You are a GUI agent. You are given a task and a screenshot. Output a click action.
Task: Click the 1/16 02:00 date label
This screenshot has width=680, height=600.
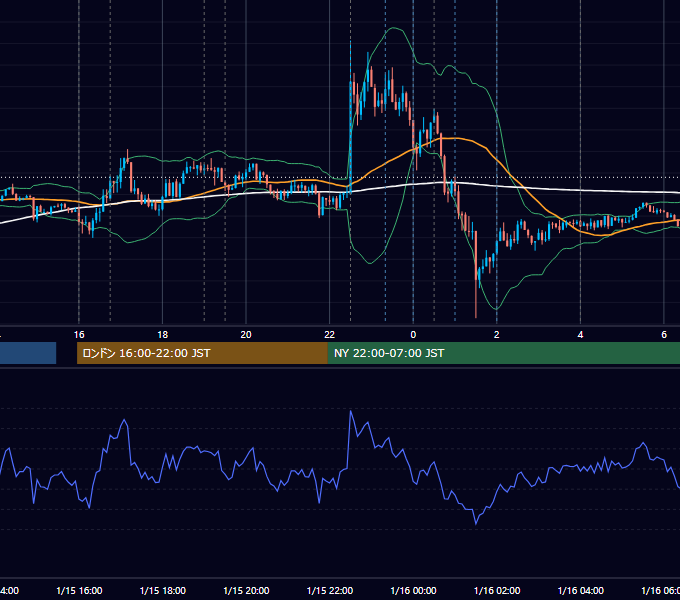497,591
